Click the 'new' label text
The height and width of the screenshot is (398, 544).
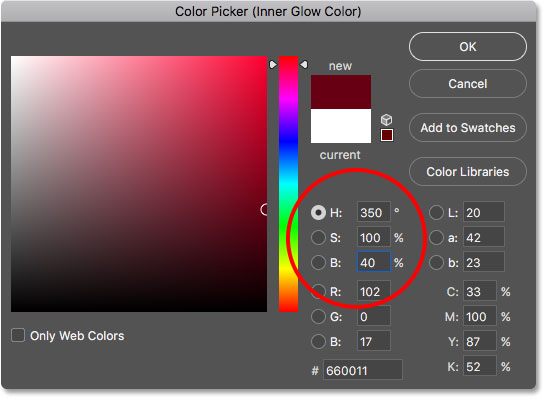coord(340,66)
